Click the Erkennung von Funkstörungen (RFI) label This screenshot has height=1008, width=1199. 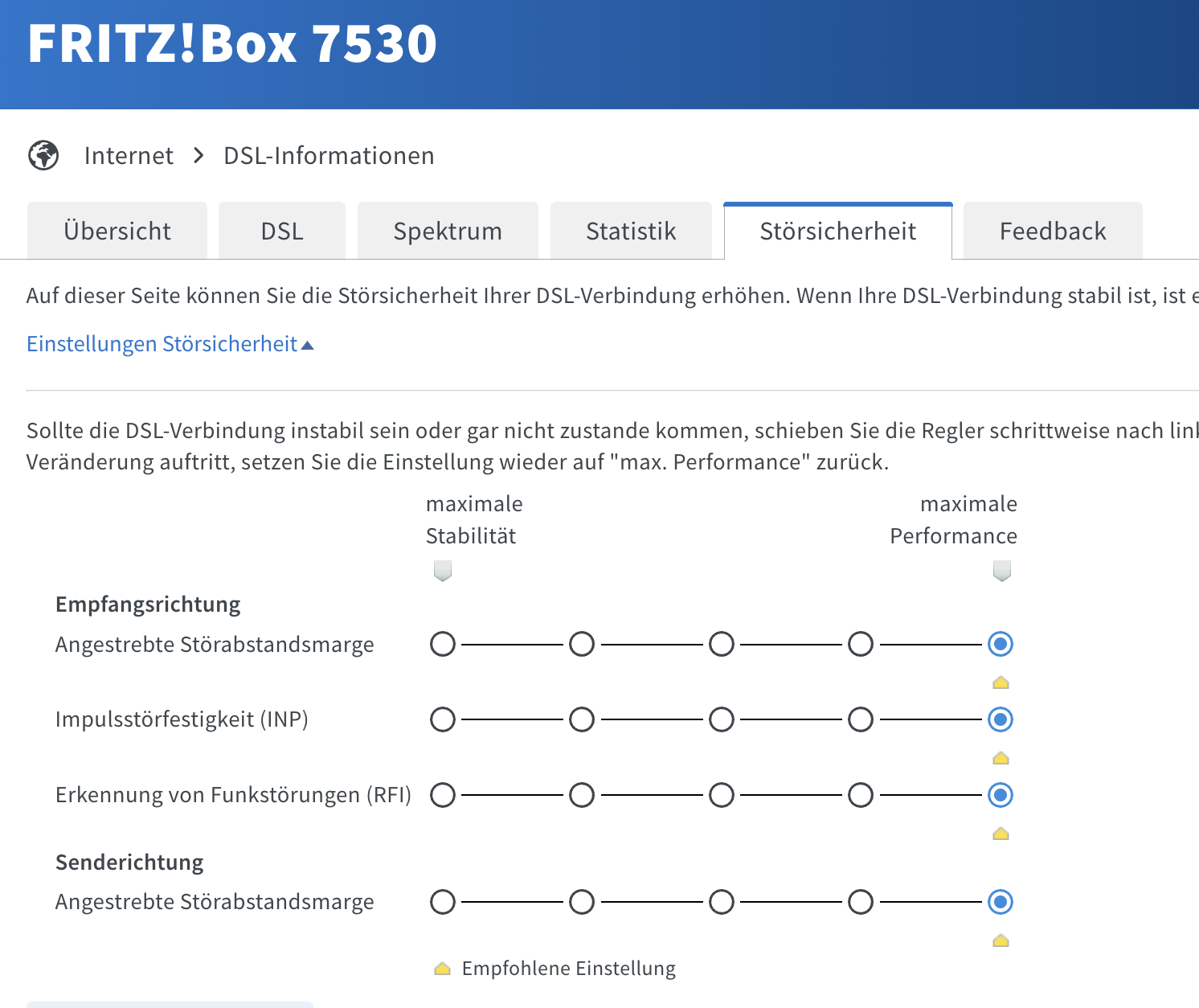233,795
